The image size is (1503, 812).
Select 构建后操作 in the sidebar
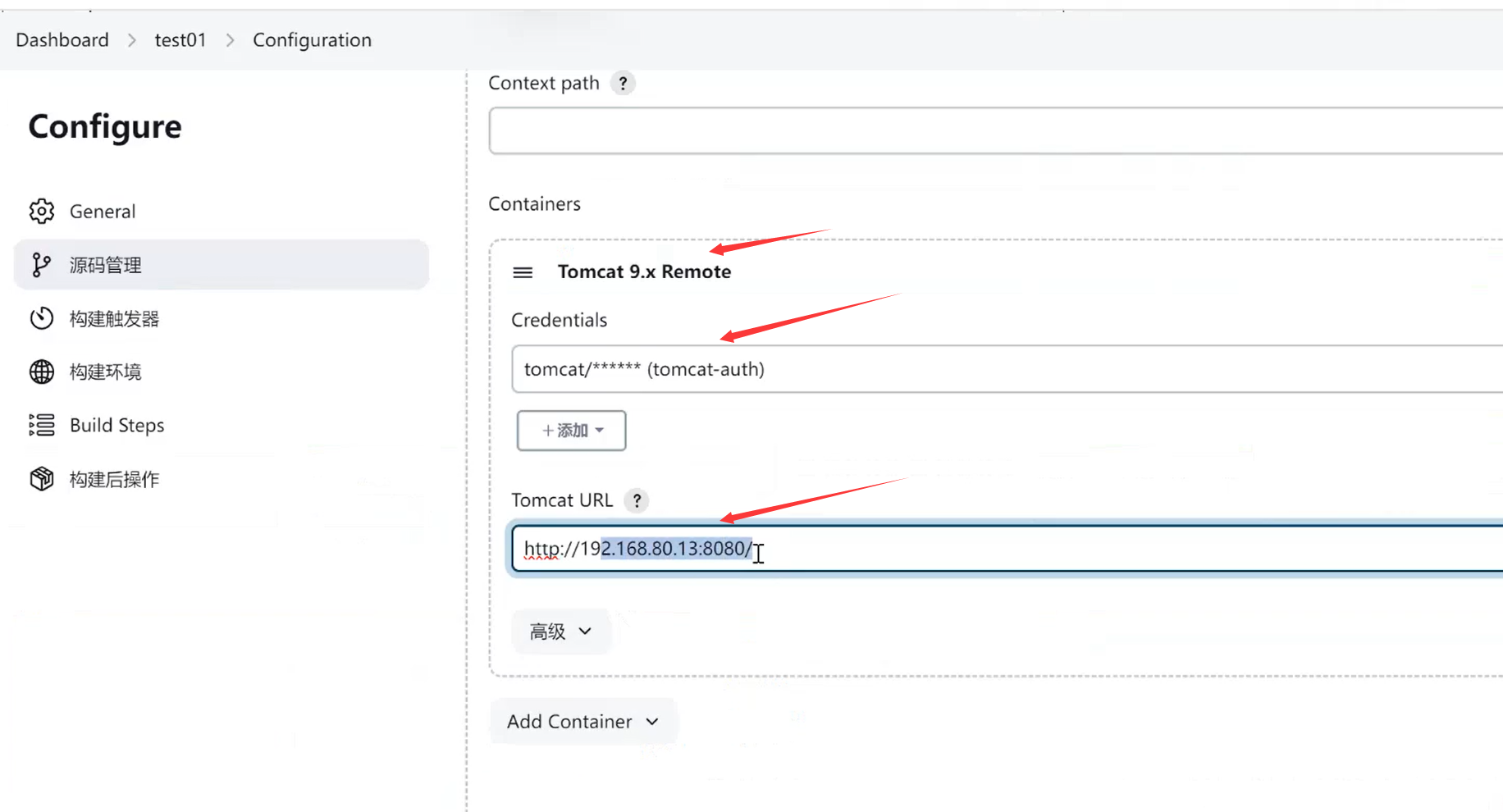tap(114, 479)
